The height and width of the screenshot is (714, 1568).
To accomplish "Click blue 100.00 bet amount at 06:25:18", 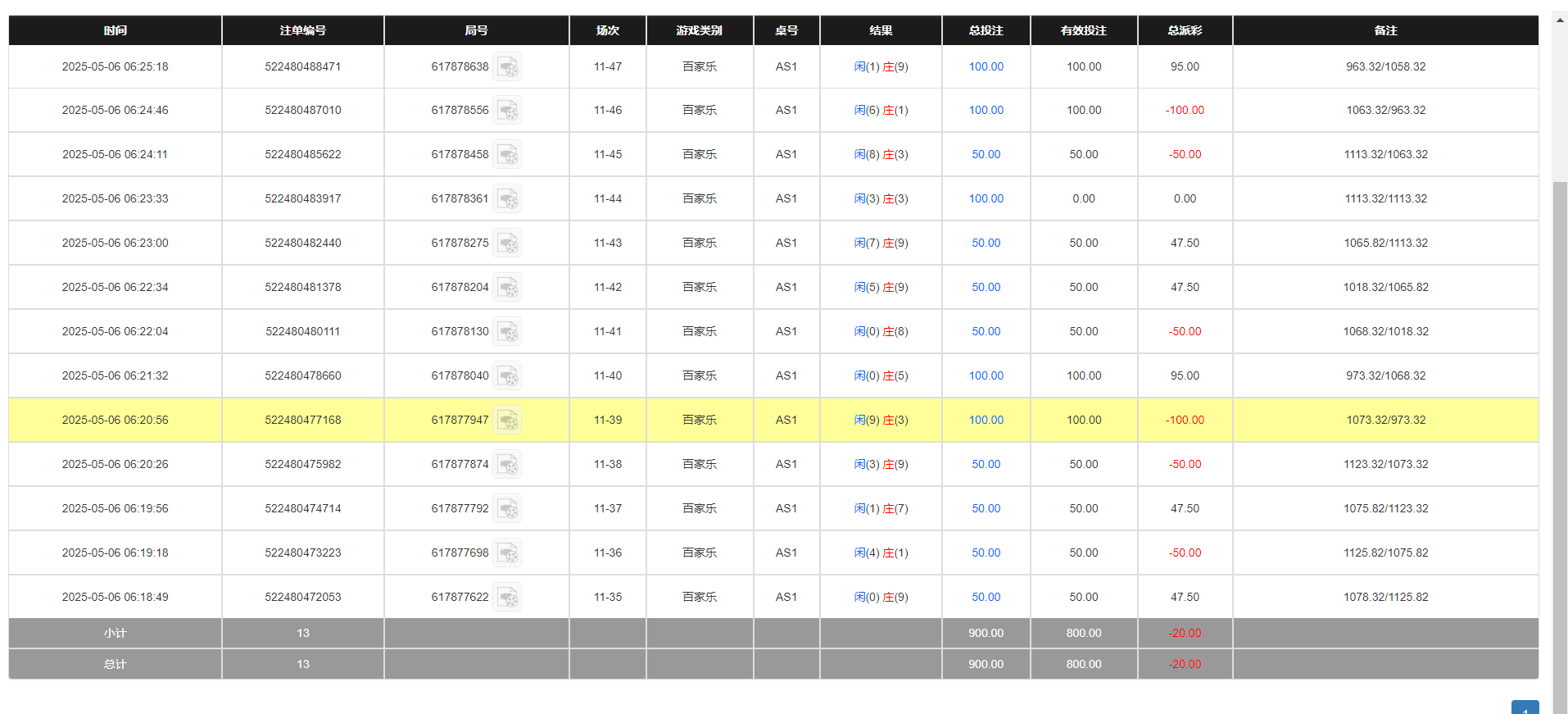I will pos(986,66).
